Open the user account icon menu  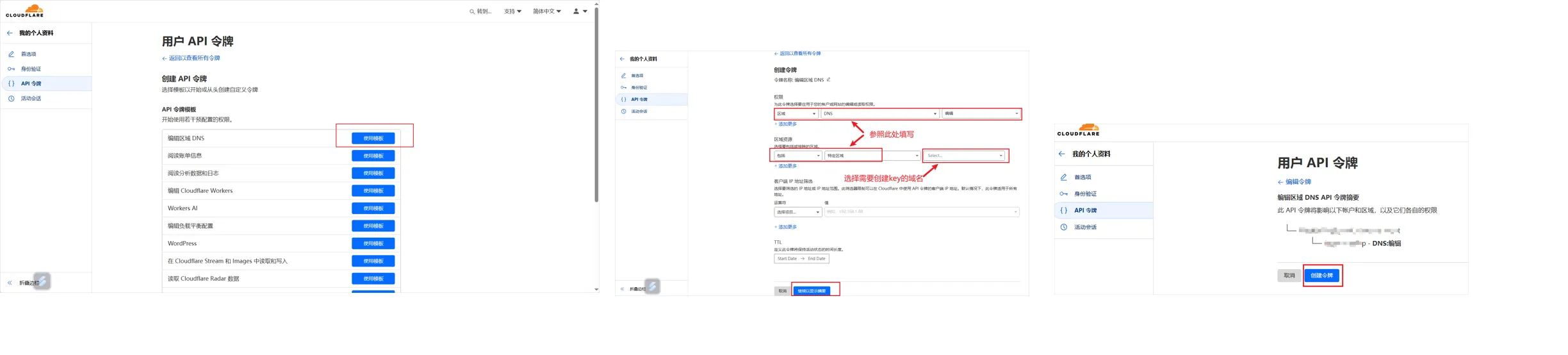580,11
